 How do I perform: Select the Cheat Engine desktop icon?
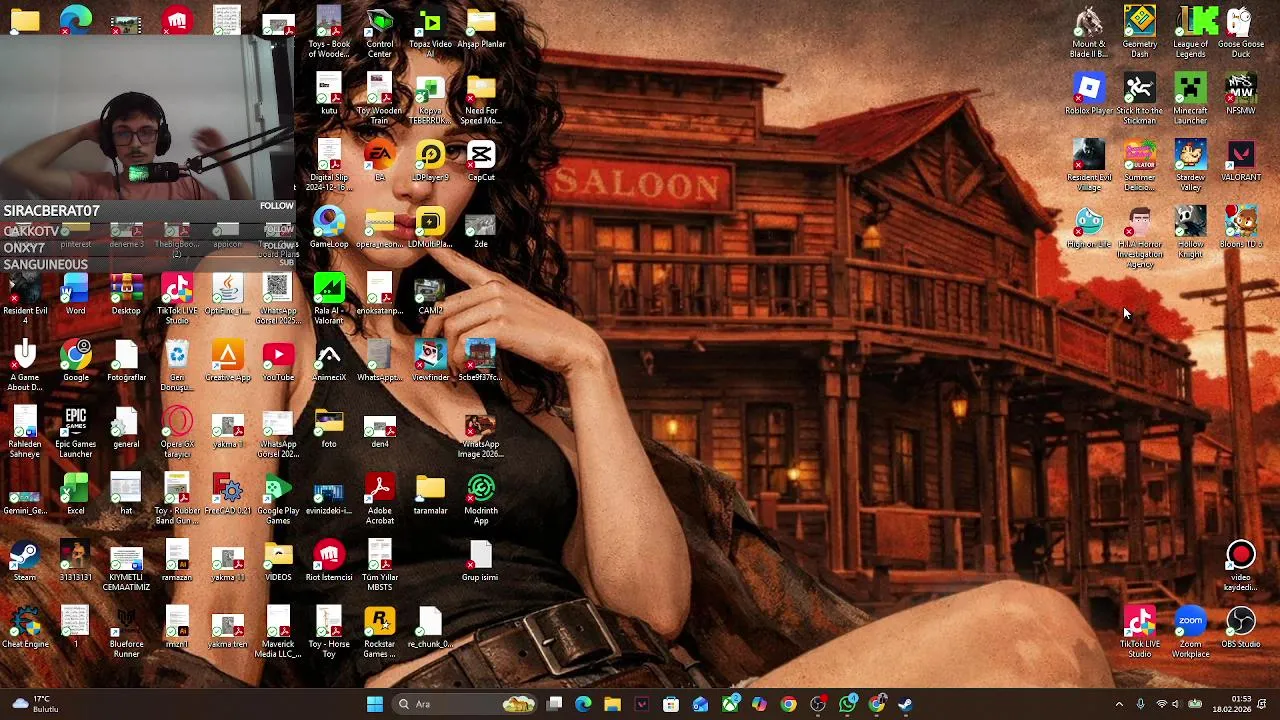tap(25, 627)
